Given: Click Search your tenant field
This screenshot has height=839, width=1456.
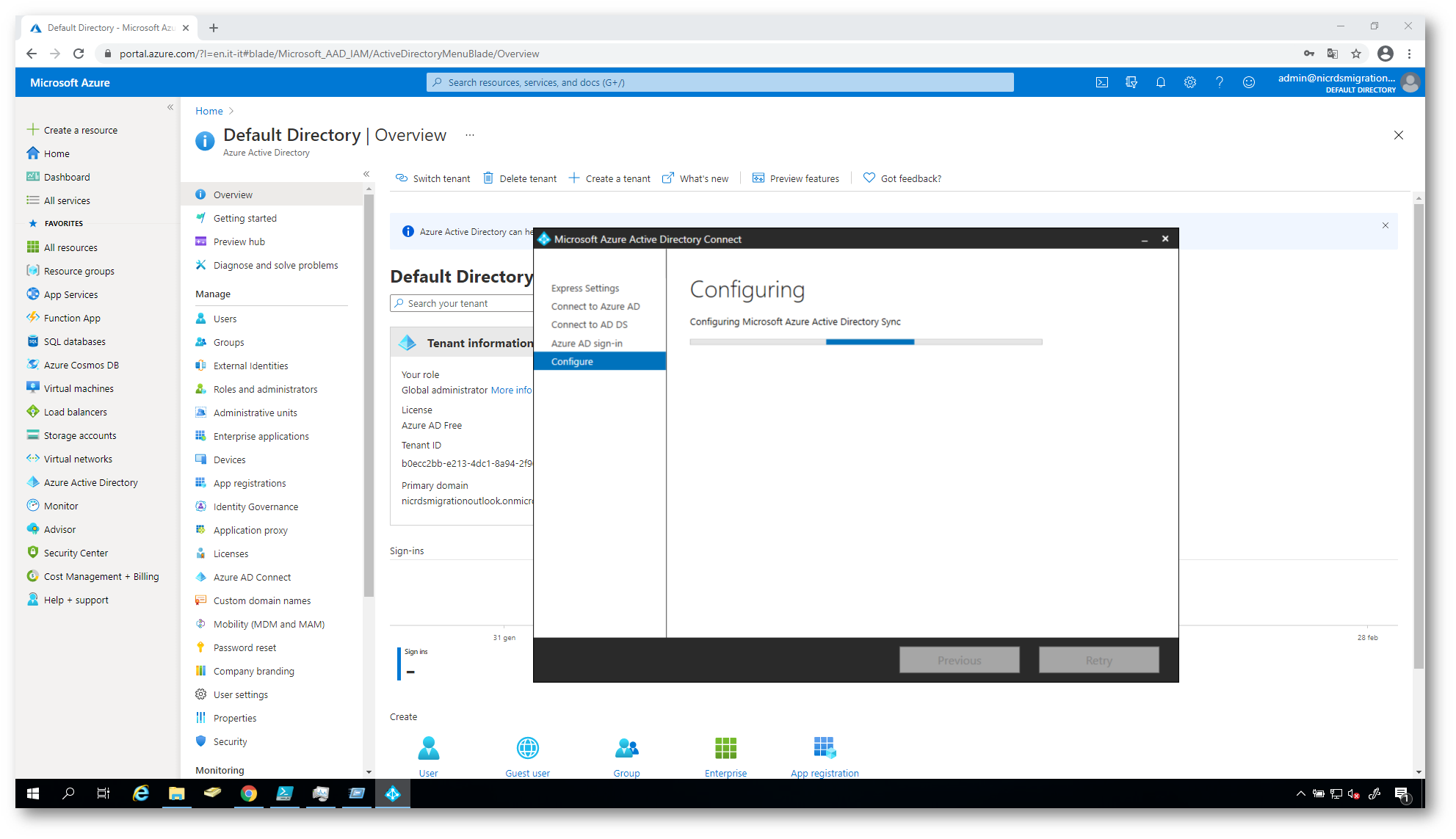Looking at the screenshot, I should pos(462,303).
